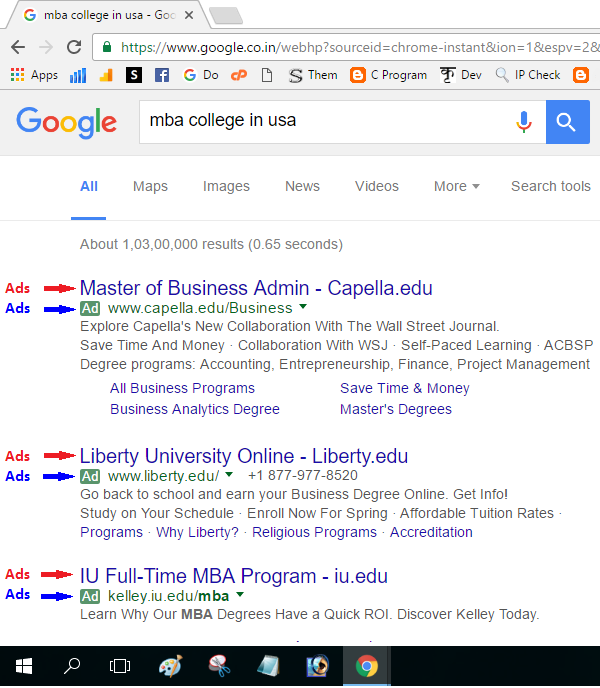The width and height of the screenshot is (600, 688).
Task: Open Windows taskbar search
Action: pos(72,666)
